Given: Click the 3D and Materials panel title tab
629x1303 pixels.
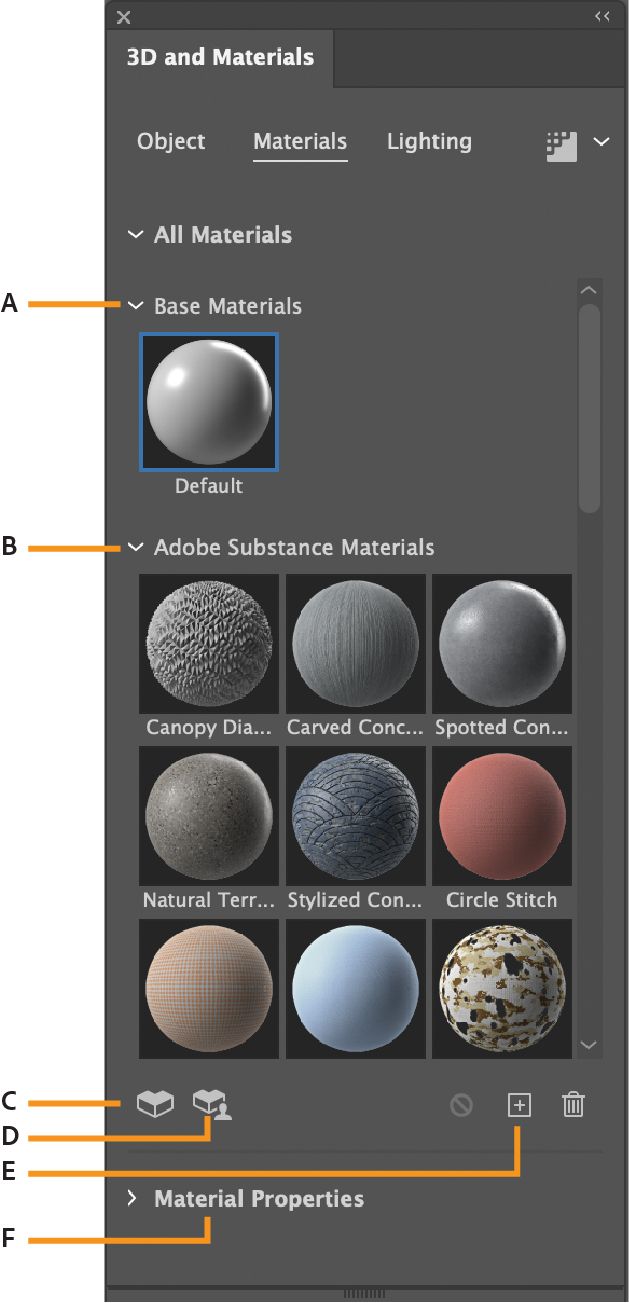Looking at the screenshot, I should [220, 57].
